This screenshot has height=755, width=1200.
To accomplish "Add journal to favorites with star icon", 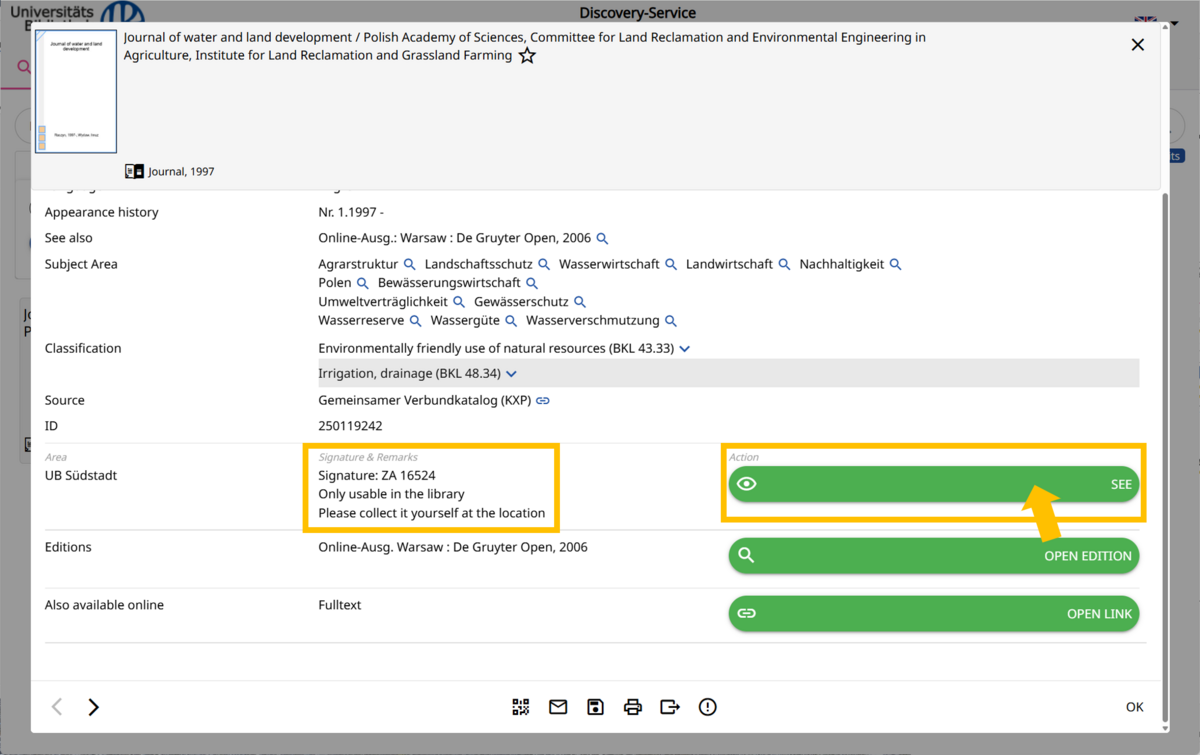I will 527,56.
